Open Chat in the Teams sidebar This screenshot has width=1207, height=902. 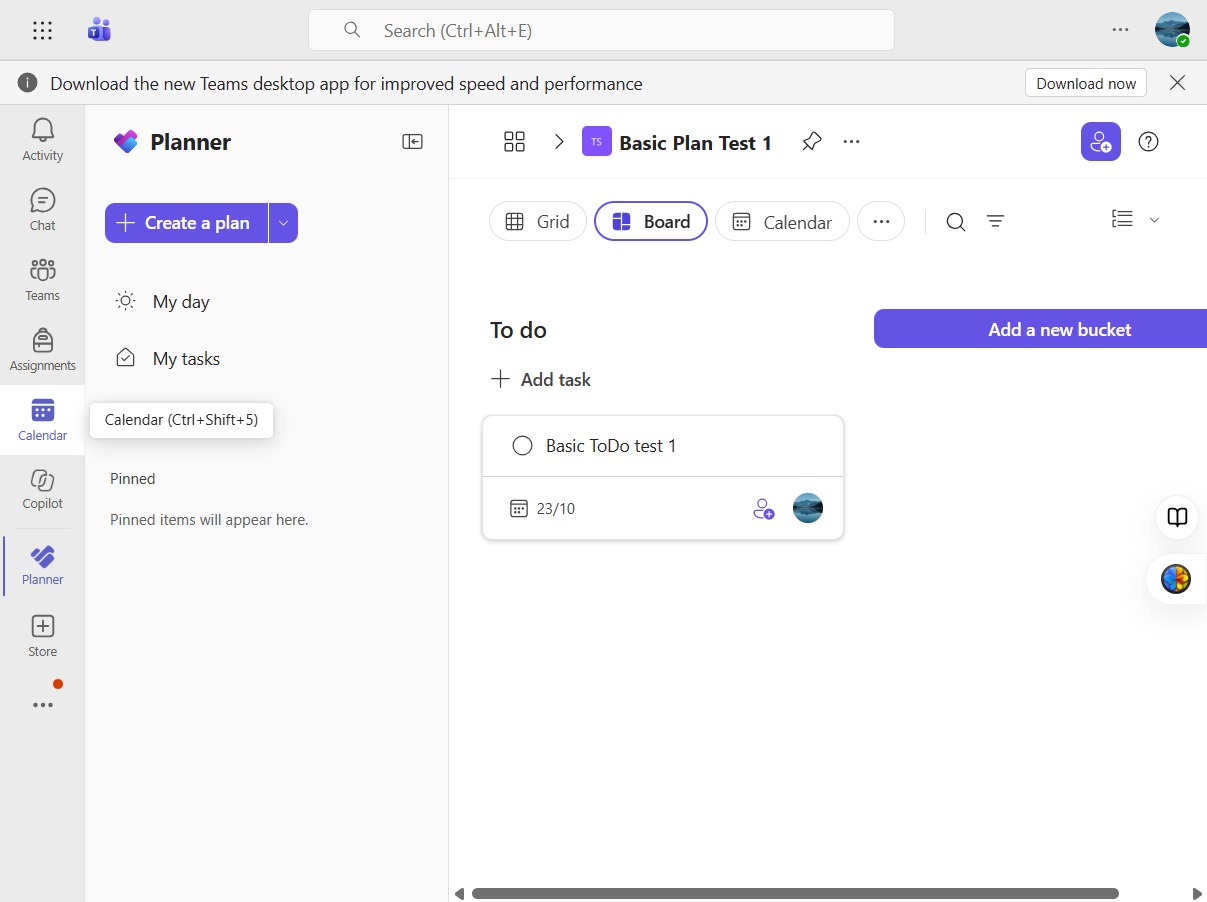point(42,210)
